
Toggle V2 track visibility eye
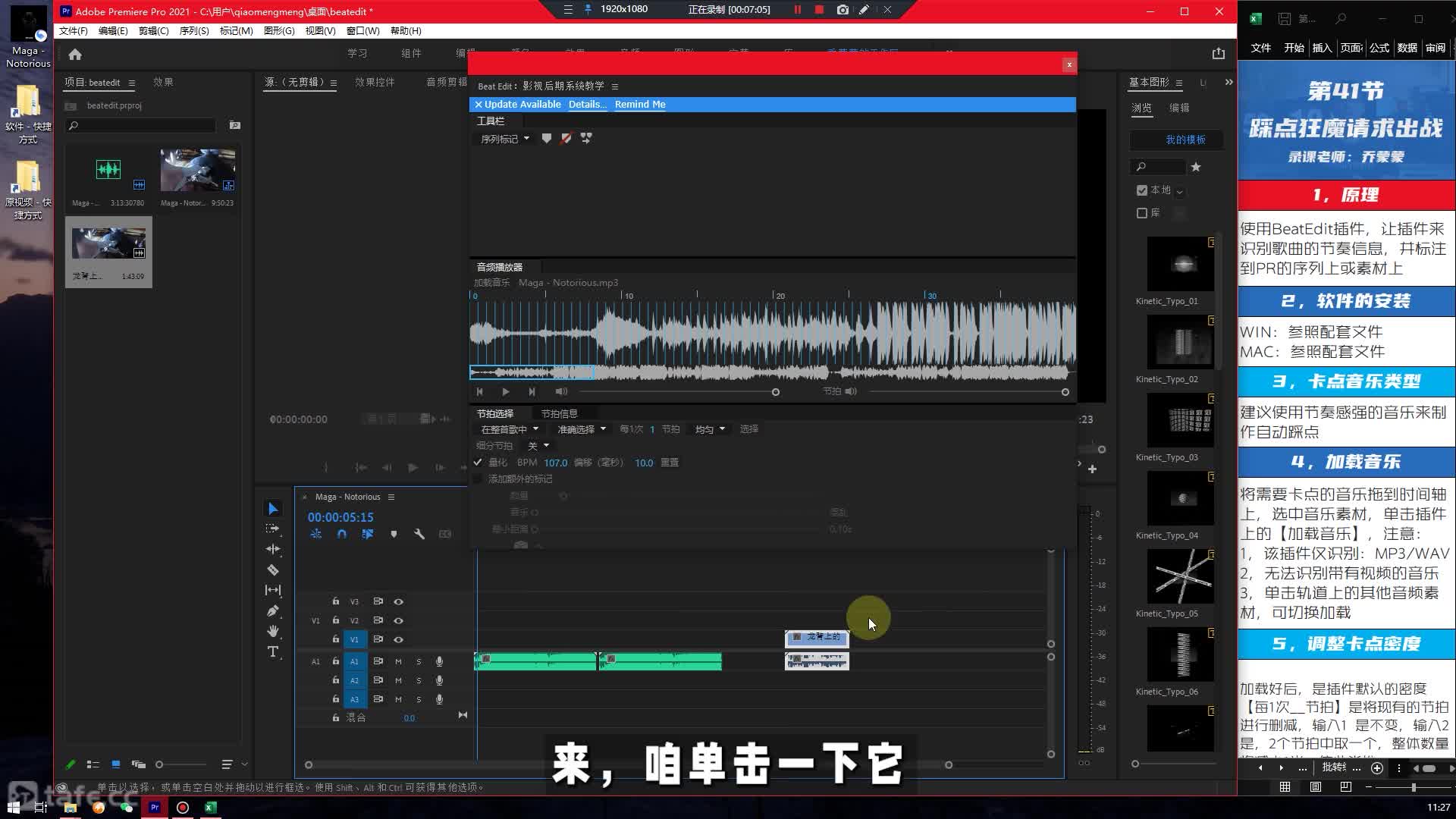click(x=398, y=620)
